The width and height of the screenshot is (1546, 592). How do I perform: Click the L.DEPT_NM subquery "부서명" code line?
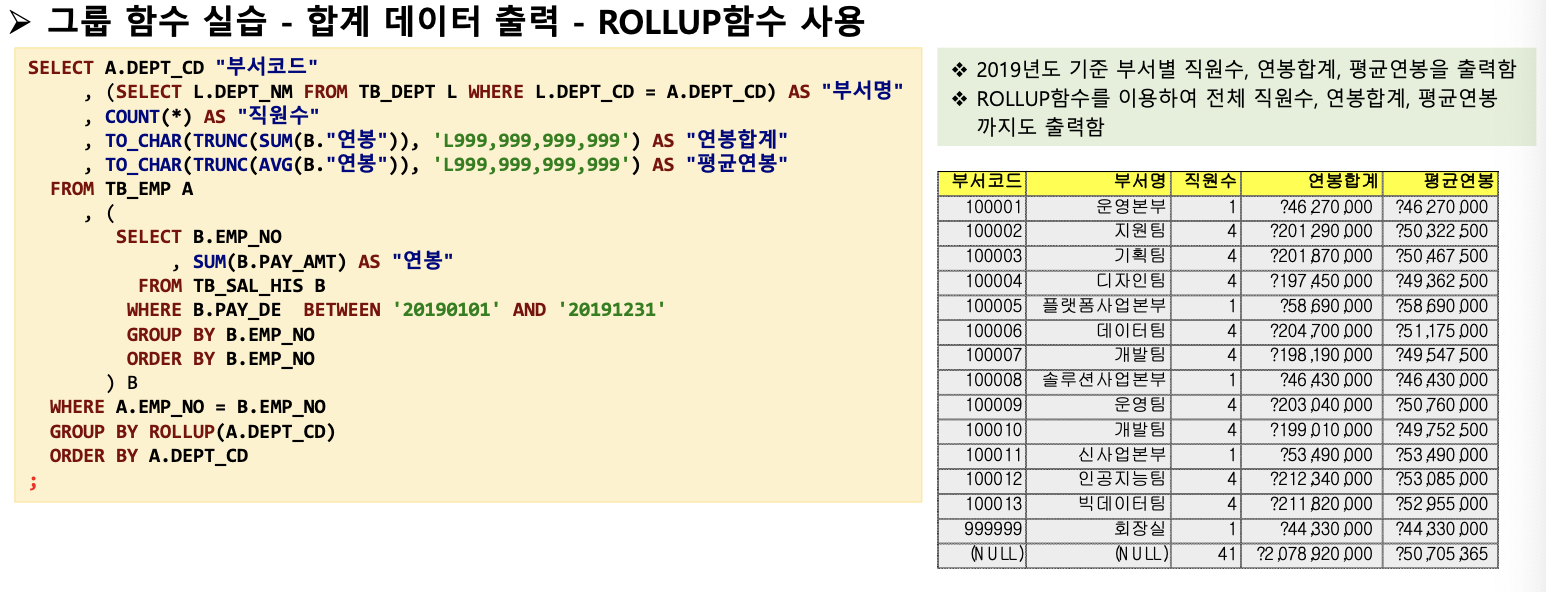[x=494, y=92]
